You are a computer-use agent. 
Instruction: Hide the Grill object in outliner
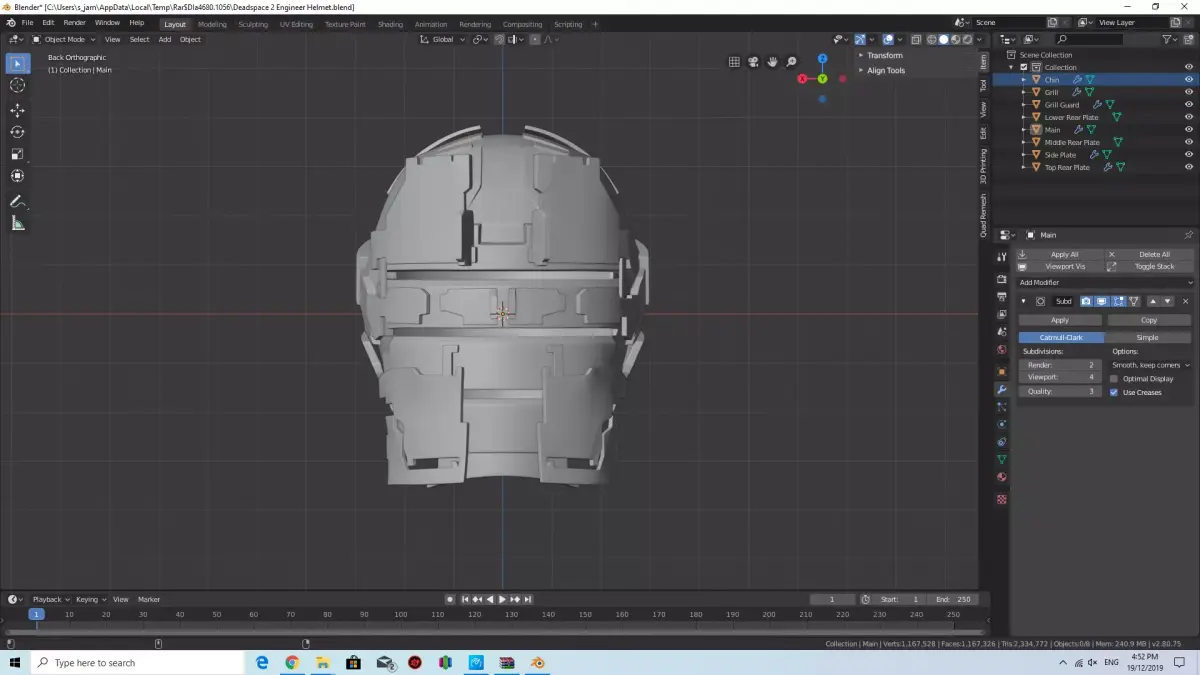pyautogui.click(x=1188, y=92)
